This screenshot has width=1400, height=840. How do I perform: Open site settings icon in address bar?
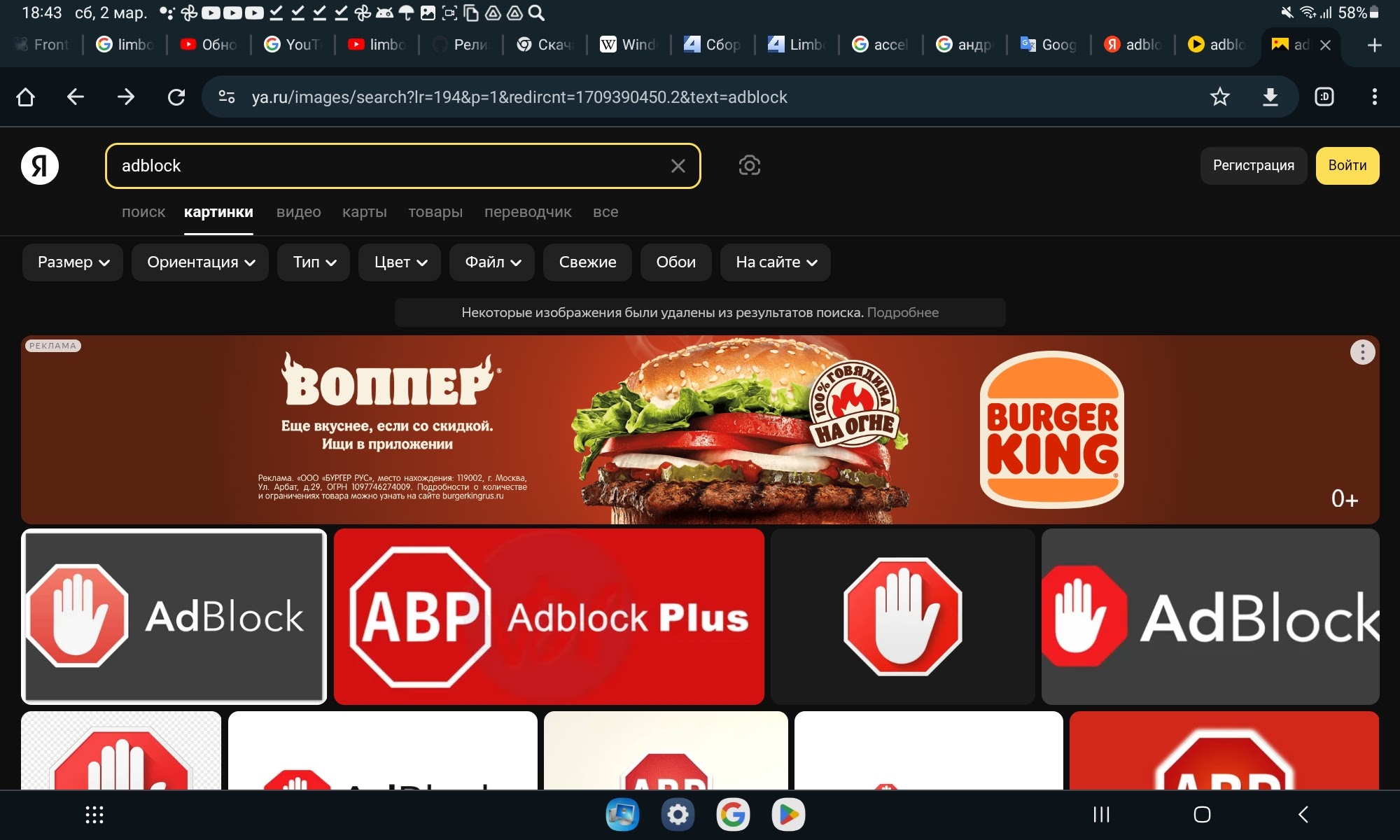pos(227,97)
